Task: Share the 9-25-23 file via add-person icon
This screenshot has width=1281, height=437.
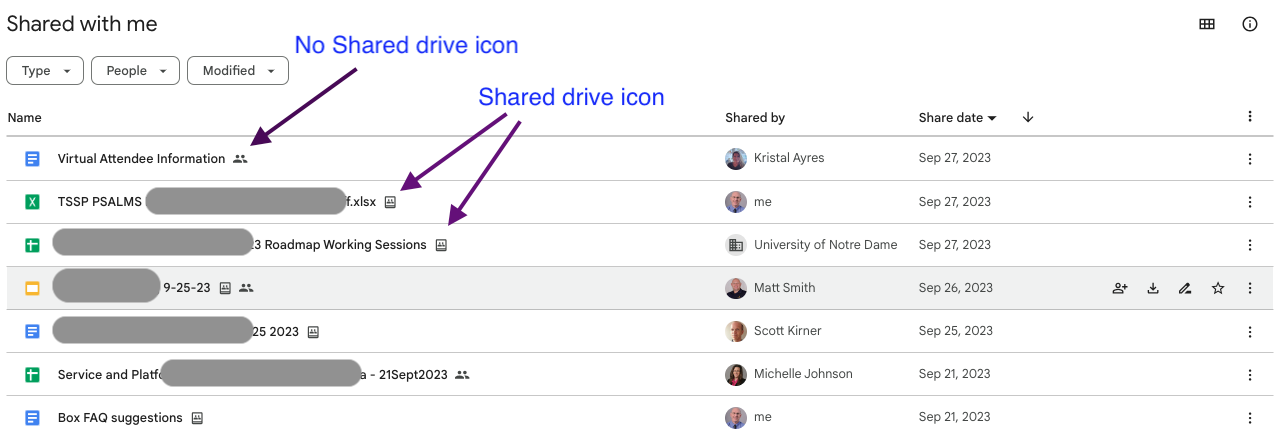Action: coord(1120,288)
